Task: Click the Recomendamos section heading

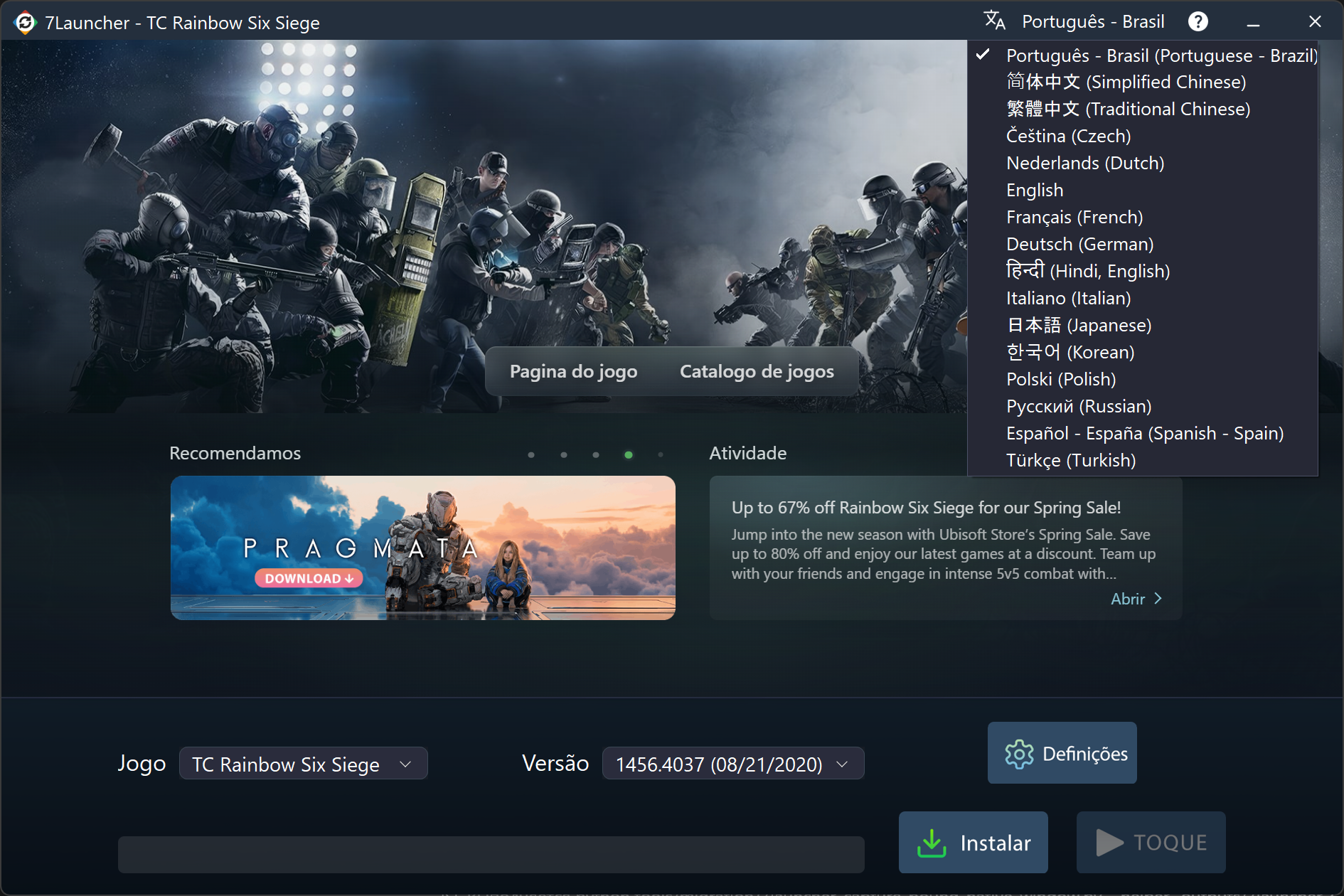Action: (235, 453)
